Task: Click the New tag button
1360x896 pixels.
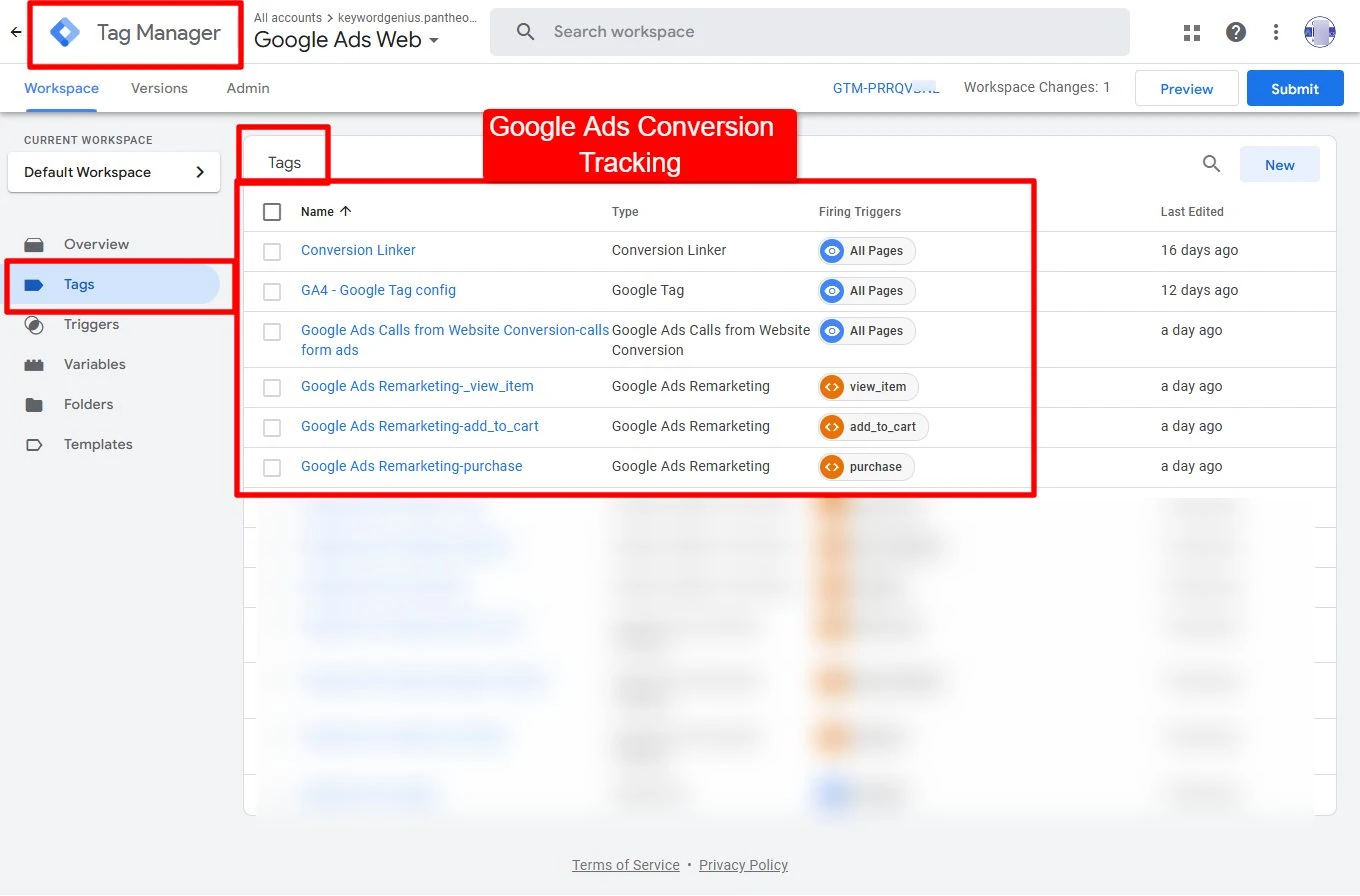Action: click(x=1279, y=165)
